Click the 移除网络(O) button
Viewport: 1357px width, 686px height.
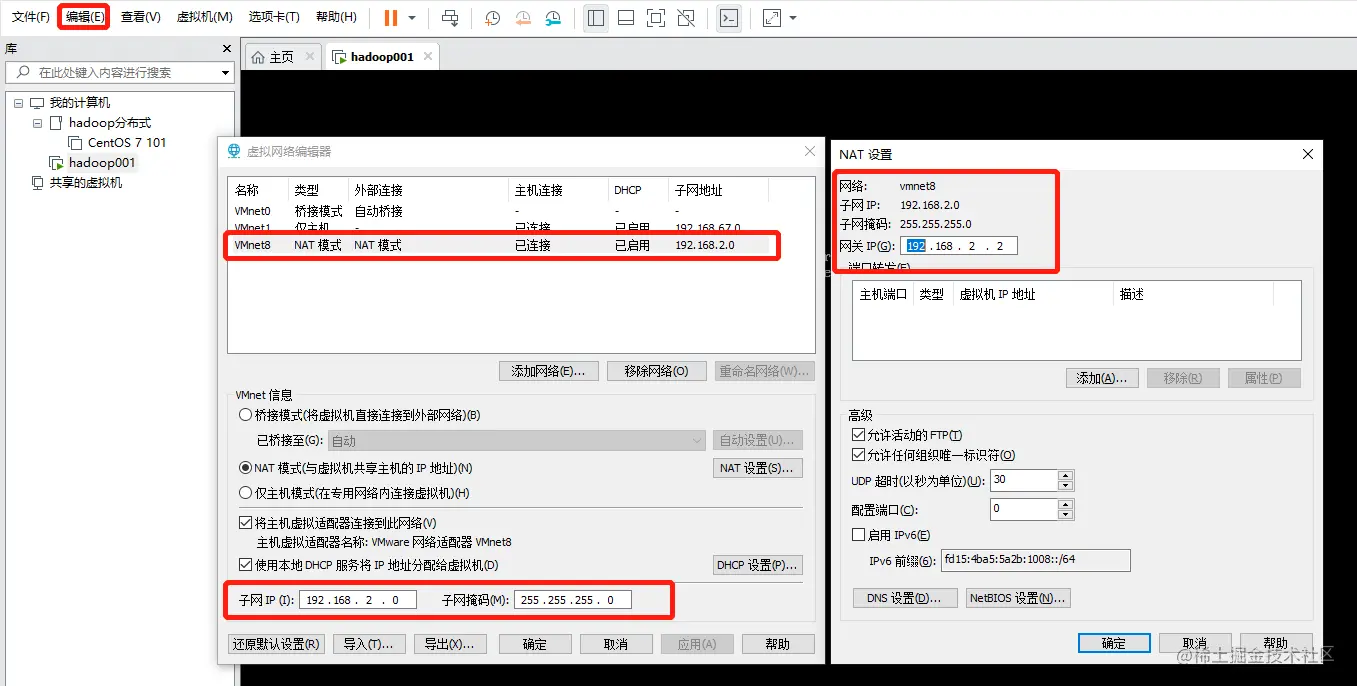pyautogui.click(x=656, y=371)
